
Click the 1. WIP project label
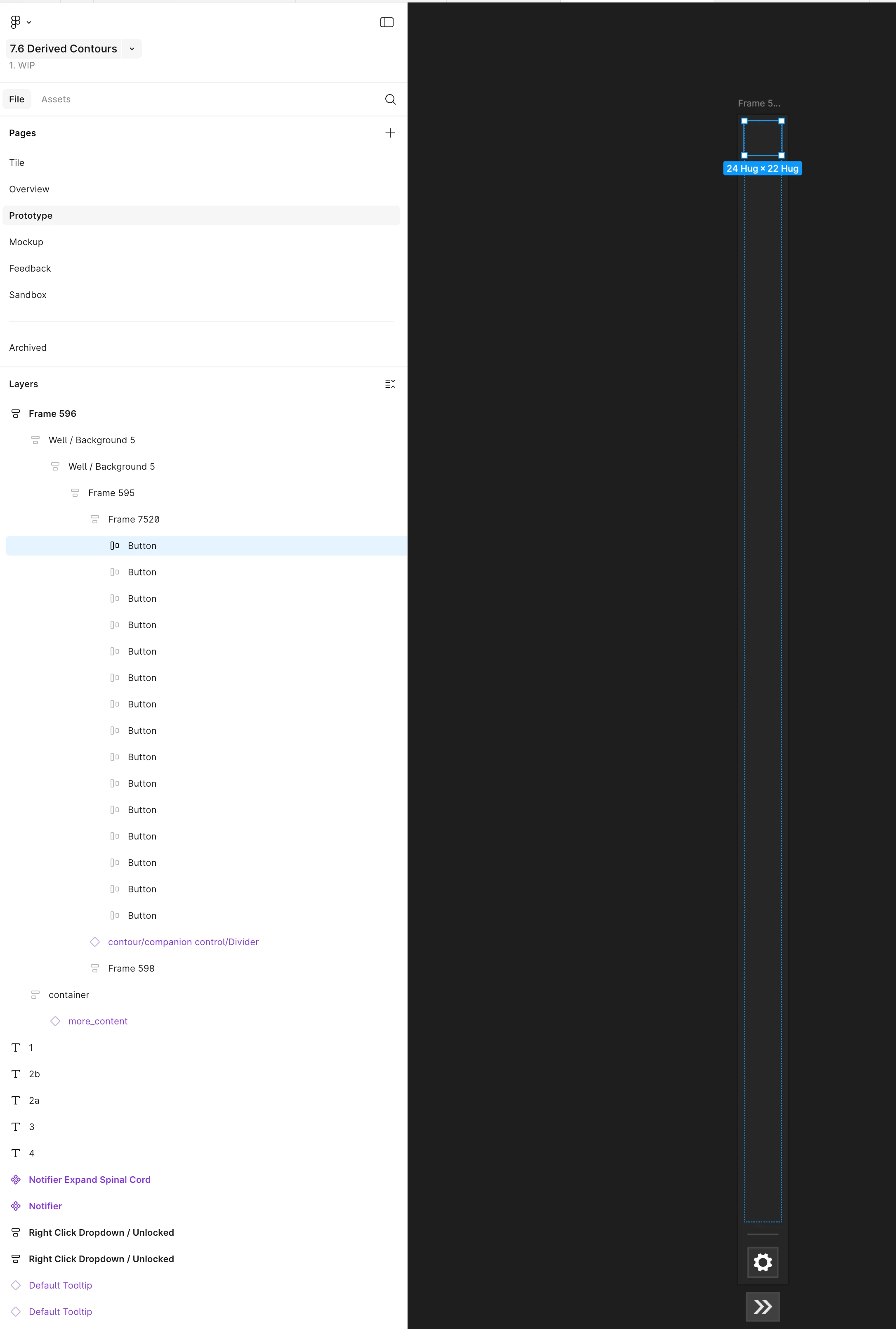coord(22,65)
